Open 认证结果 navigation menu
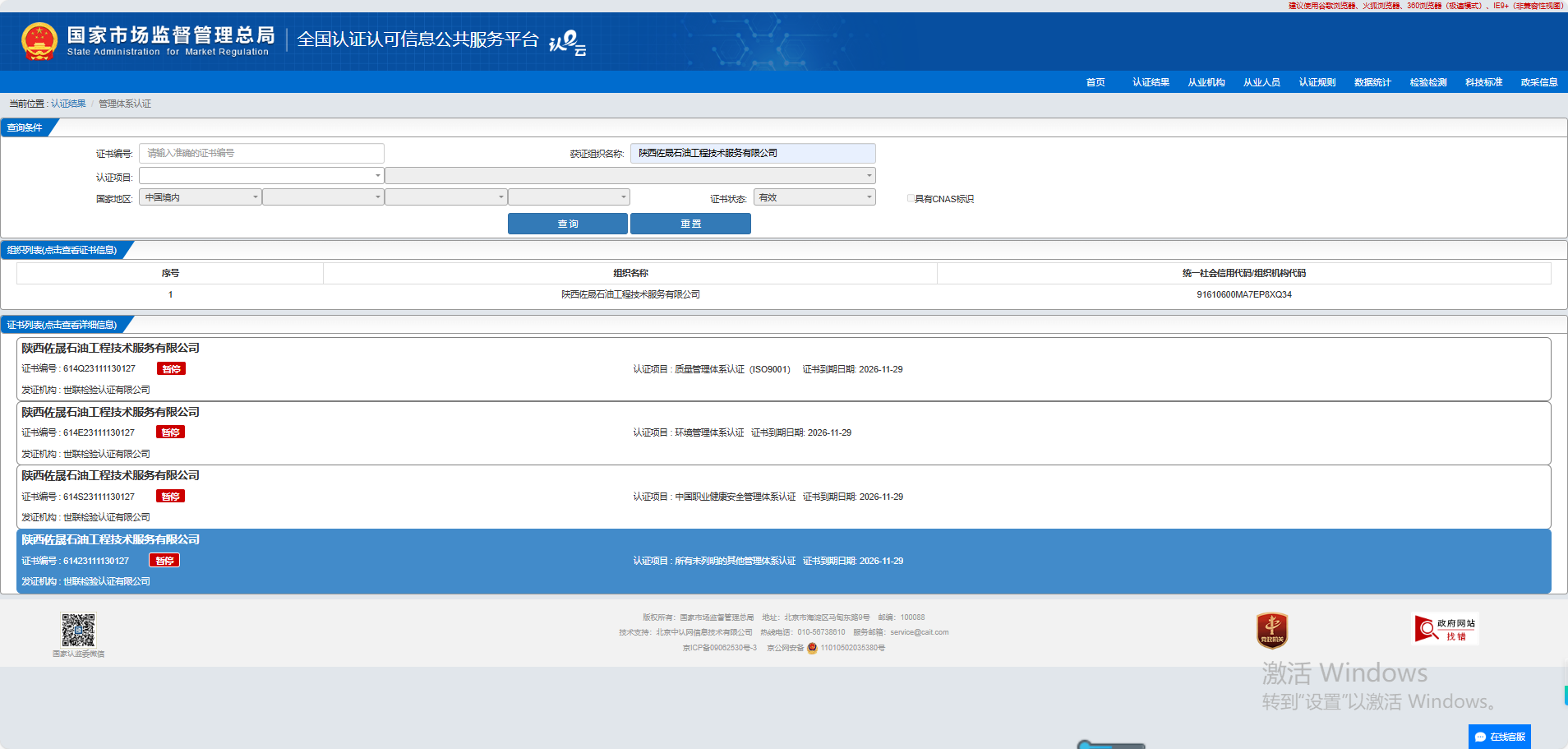This screenshot has height=749, width=1568. click(x=1151, y=82)
